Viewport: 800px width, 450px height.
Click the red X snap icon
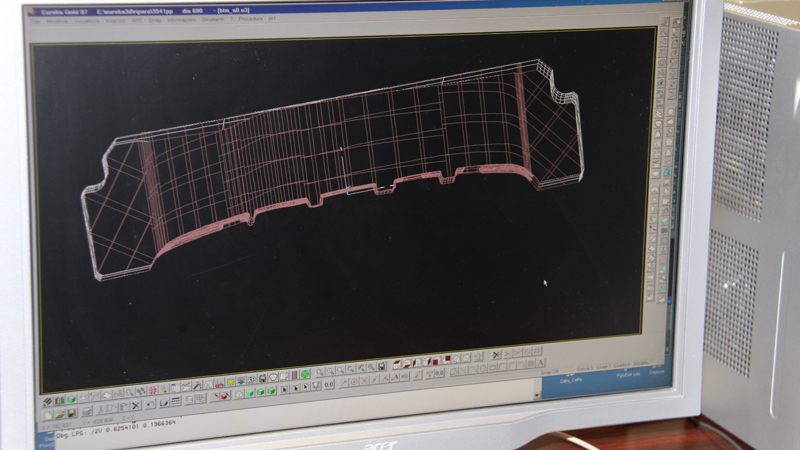[x=364, y=381]
